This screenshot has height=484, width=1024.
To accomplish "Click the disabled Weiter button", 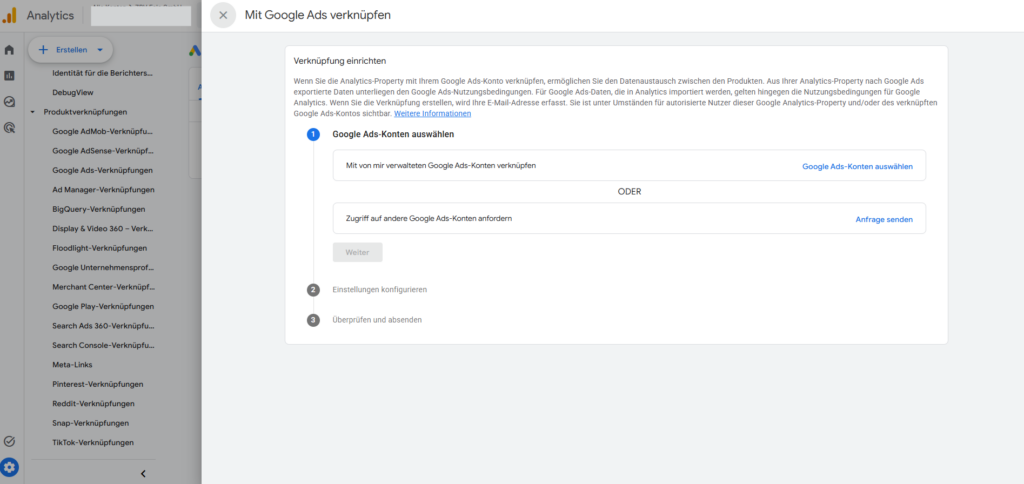I will [357, 252].
